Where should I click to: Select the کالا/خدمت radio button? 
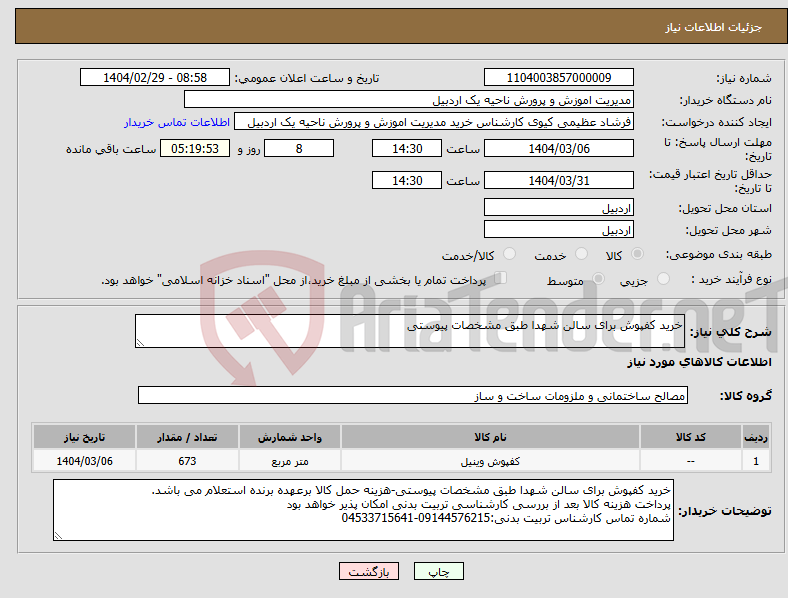(510, 254)
